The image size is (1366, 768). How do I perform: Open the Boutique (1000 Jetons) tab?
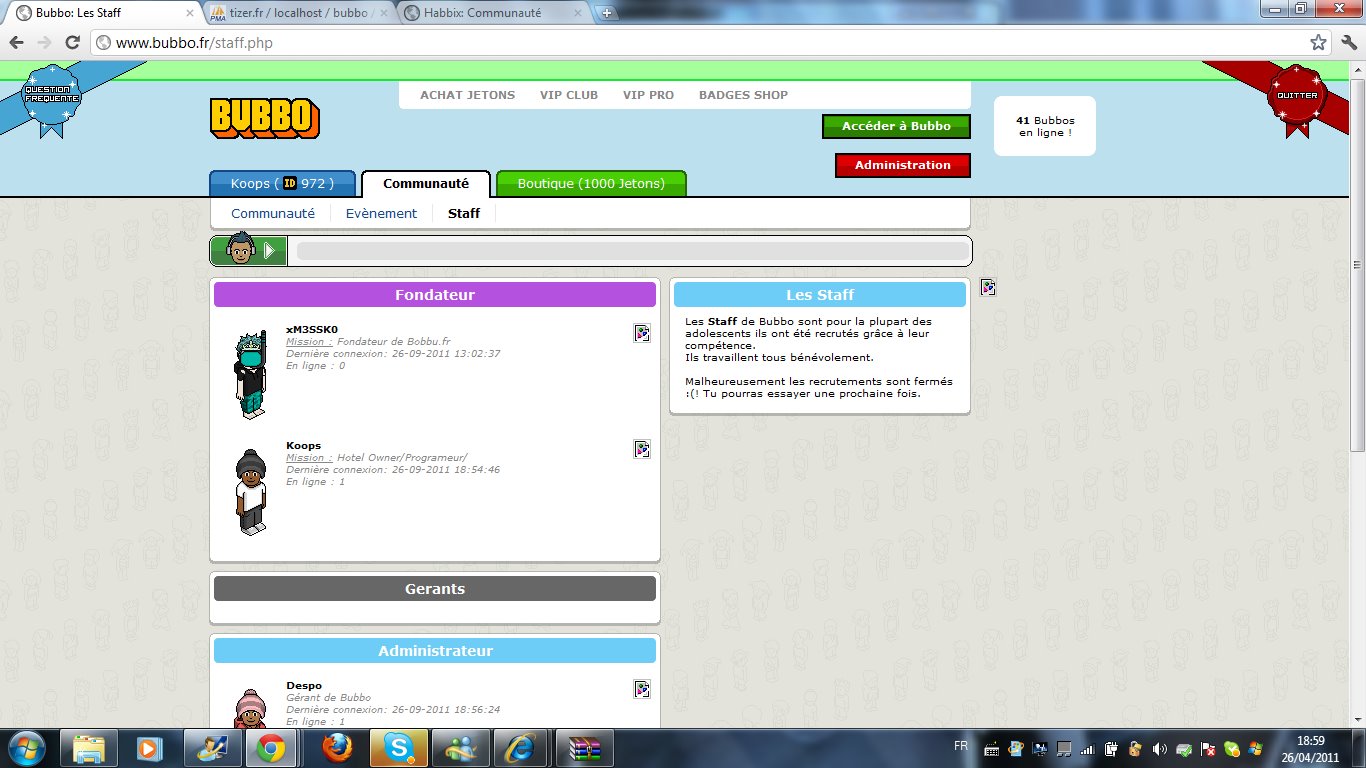(591, 184)
